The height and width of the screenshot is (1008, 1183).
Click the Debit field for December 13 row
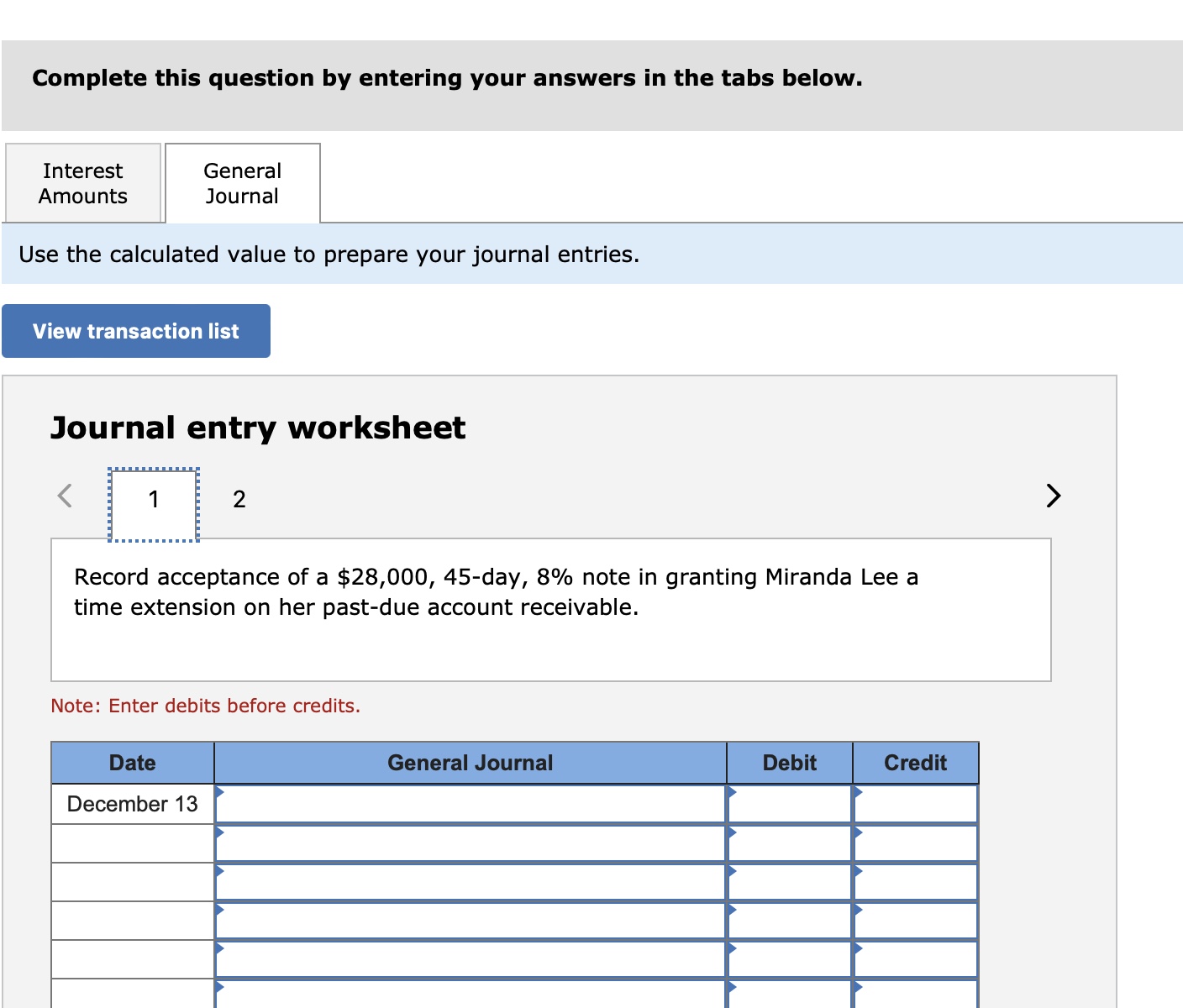pos(790,804)
